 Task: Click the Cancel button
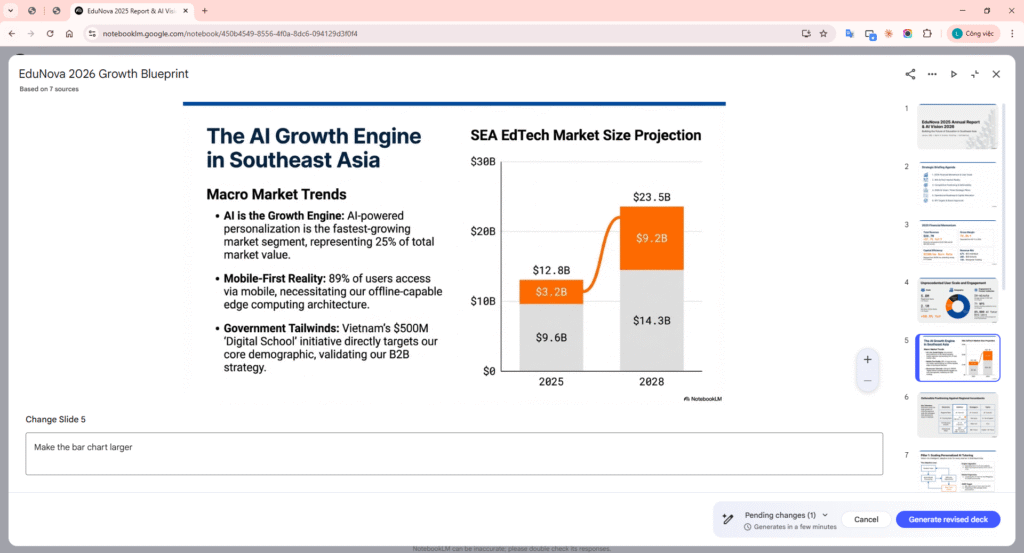(865, 519)
